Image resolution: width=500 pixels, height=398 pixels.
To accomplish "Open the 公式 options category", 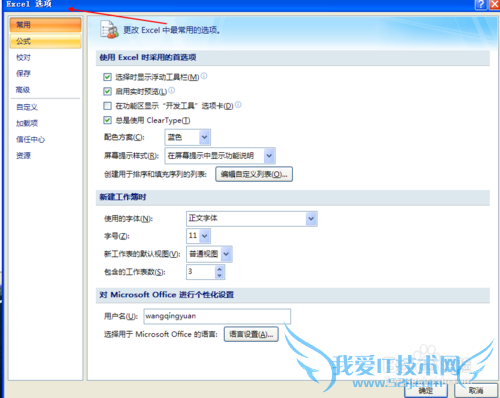I will pyautogui.click(x=45, y=41).
